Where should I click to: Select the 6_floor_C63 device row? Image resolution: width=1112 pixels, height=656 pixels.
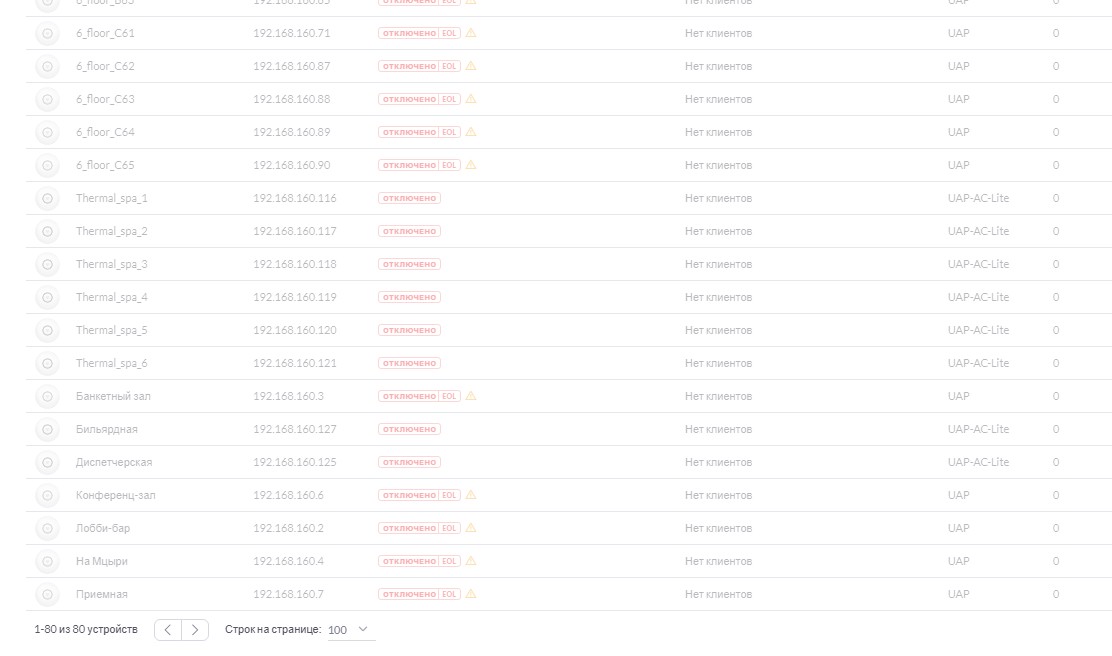[x=569, y=99]
